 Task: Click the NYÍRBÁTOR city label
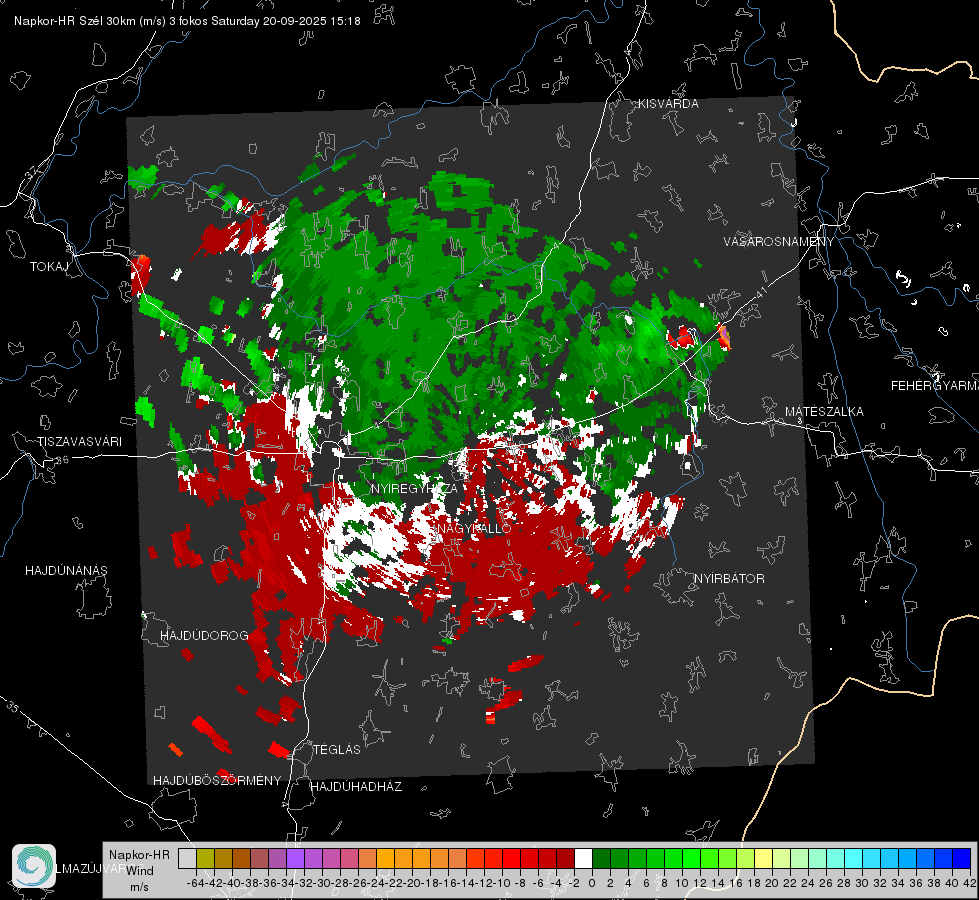tap(729, 578)
